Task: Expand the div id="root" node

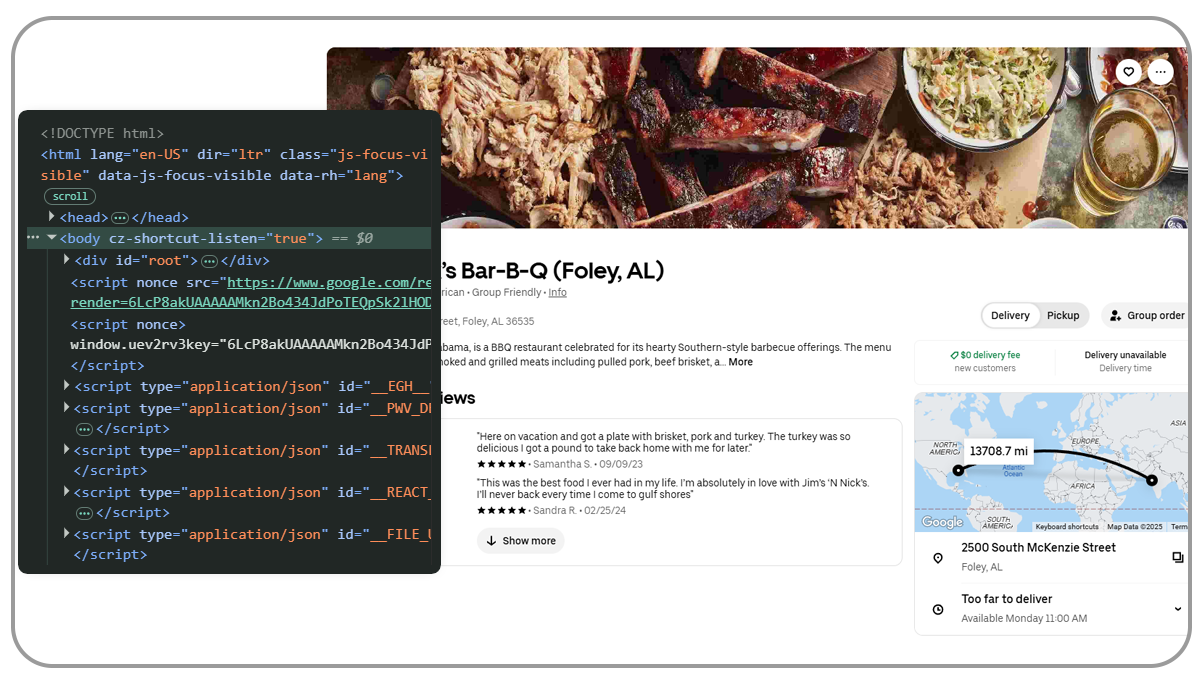Action: click(x=67, y=260)
